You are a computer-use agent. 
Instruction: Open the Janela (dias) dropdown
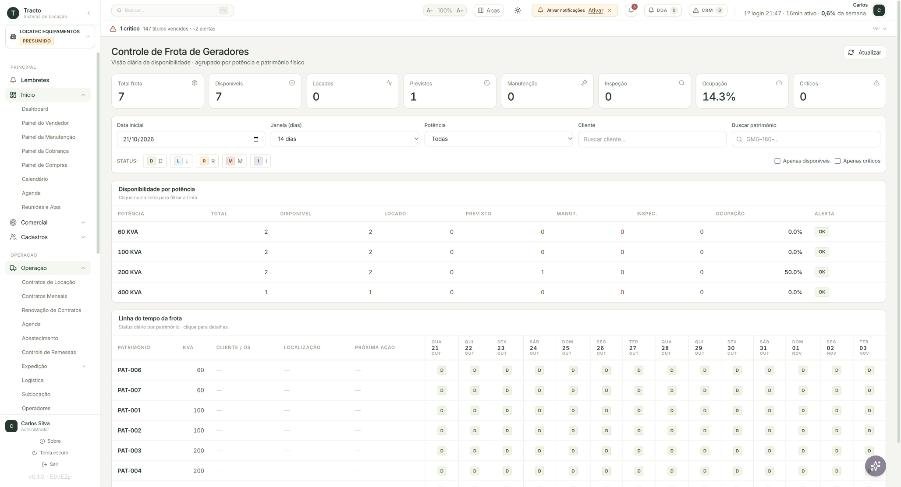coord(346,139)
